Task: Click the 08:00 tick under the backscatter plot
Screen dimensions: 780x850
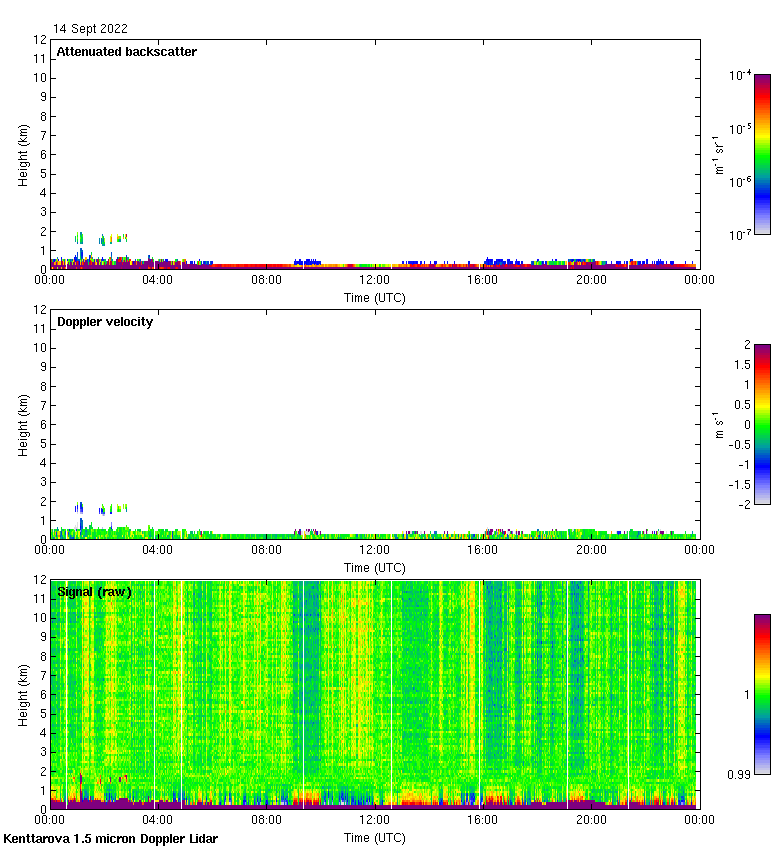Action: 266,281
